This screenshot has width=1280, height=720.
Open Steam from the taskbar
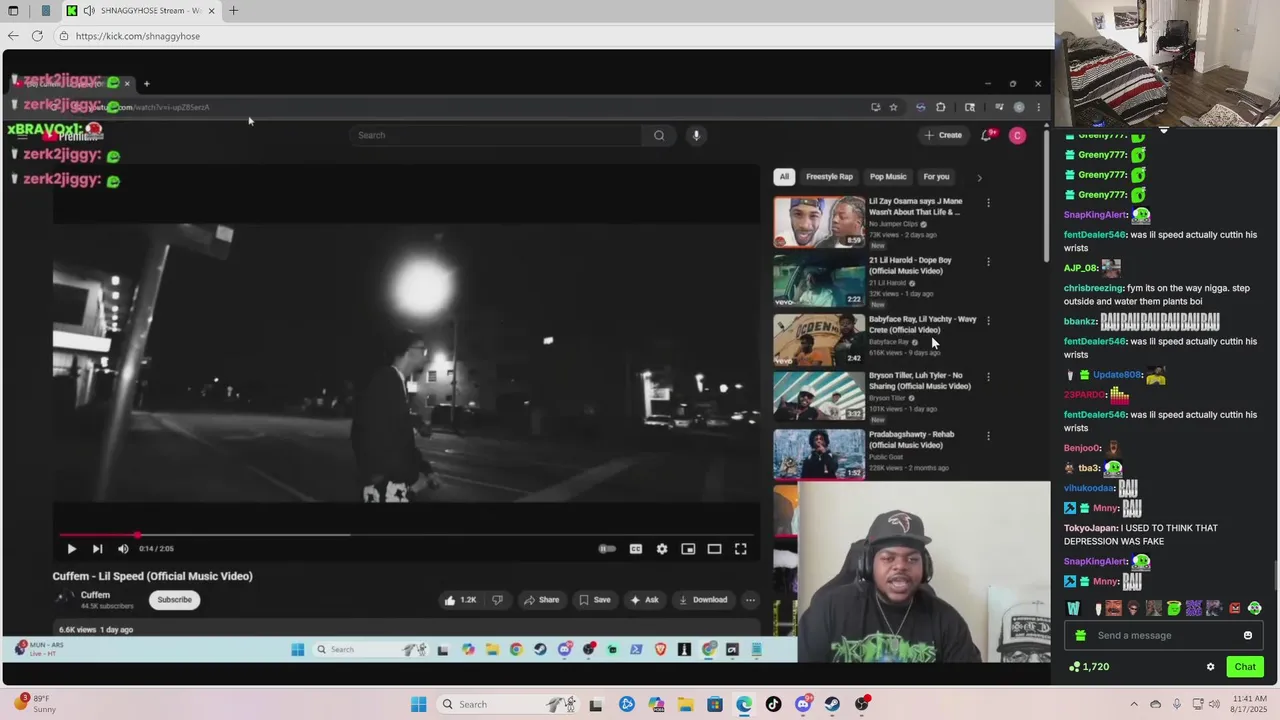(832, 704)
